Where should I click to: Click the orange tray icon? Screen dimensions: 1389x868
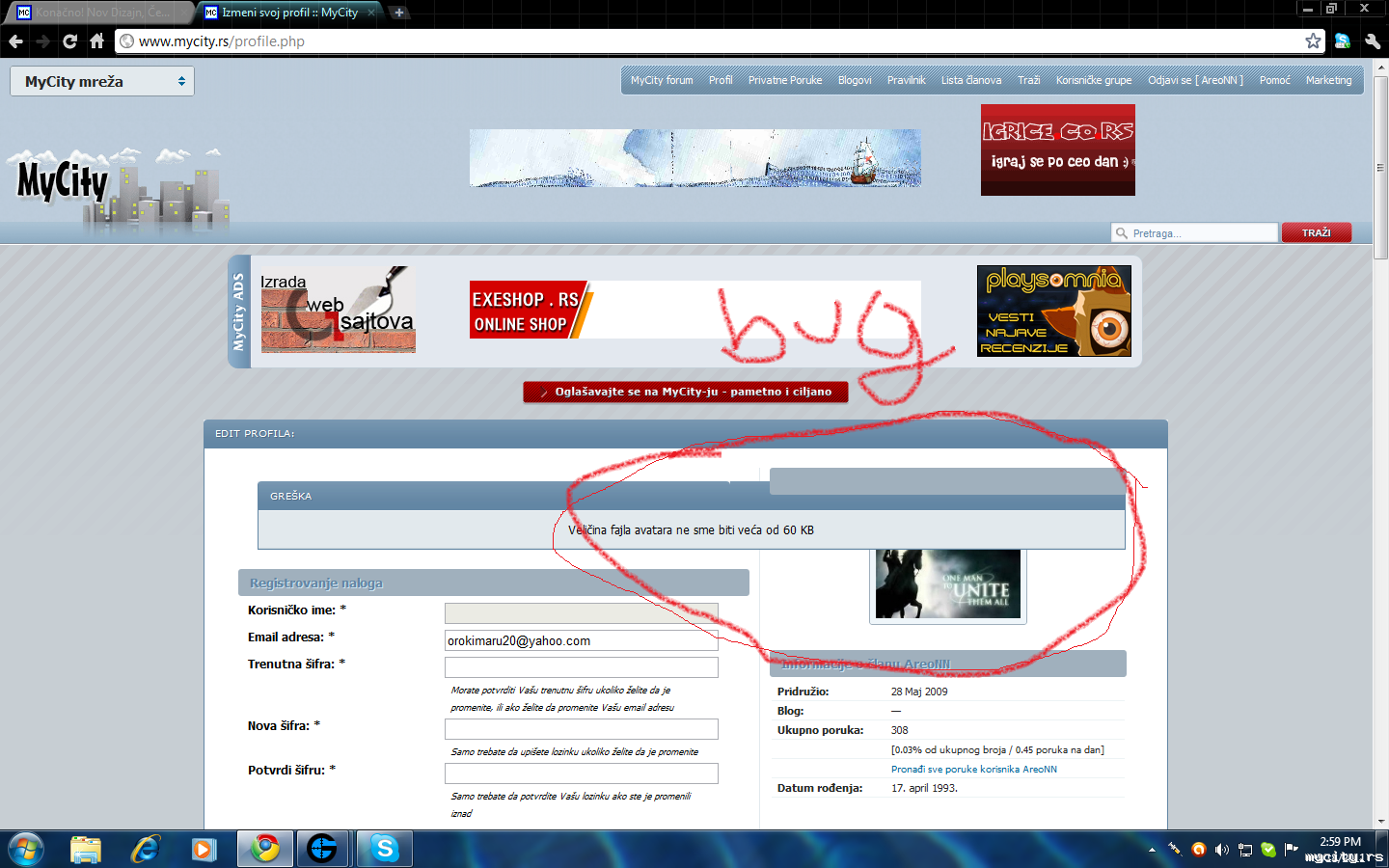click(1199, 850)
